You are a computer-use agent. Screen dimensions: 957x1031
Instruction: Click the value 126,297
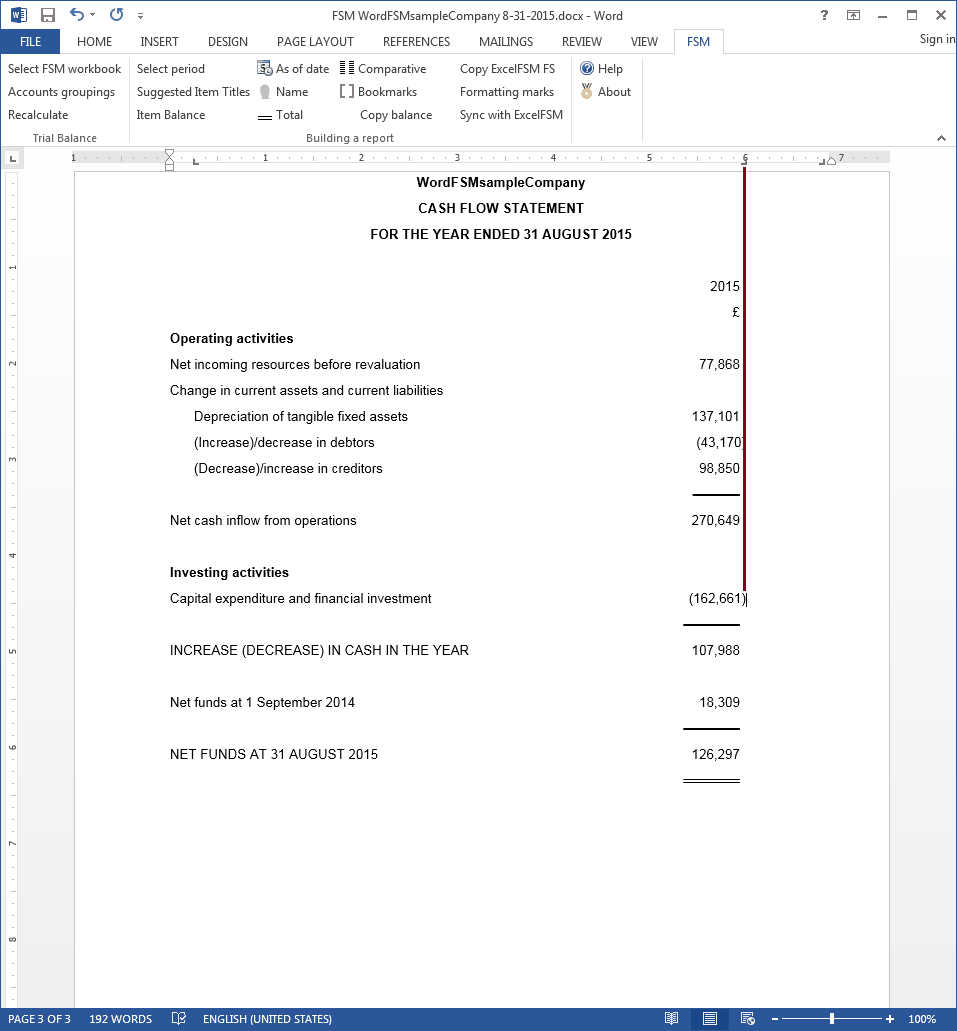[716, 755]
